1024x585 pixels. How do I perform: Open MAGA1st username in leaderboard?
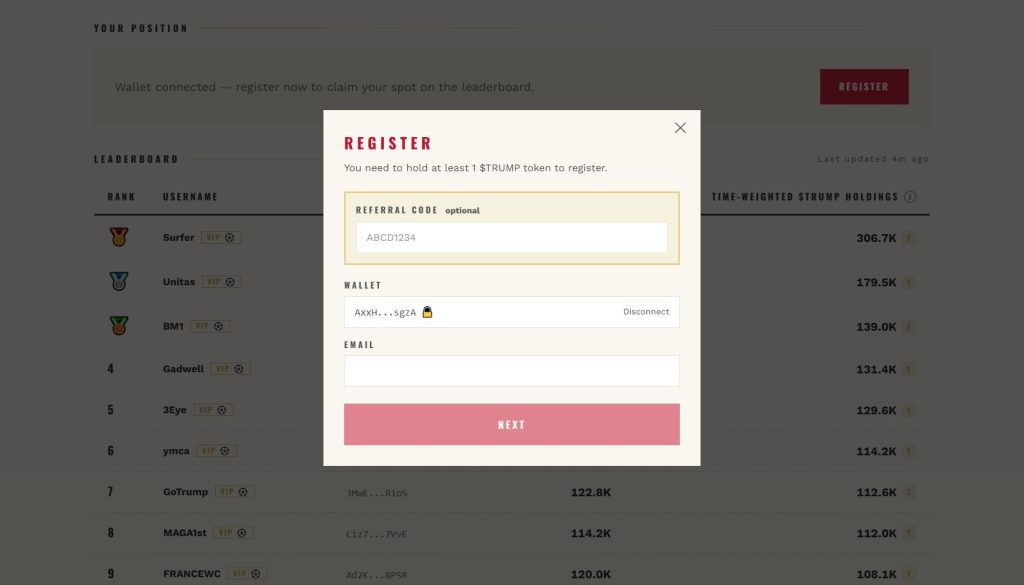pyautogui.click(x=185, y=533)
